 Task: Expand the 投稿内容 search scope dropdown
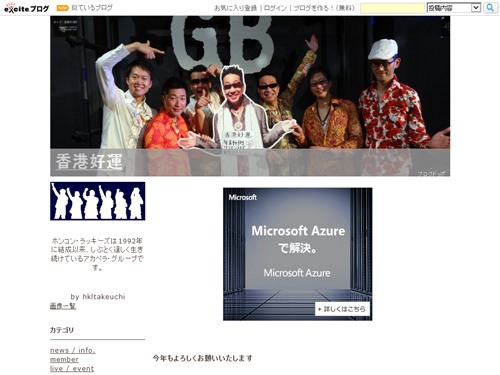click(454, 8)
